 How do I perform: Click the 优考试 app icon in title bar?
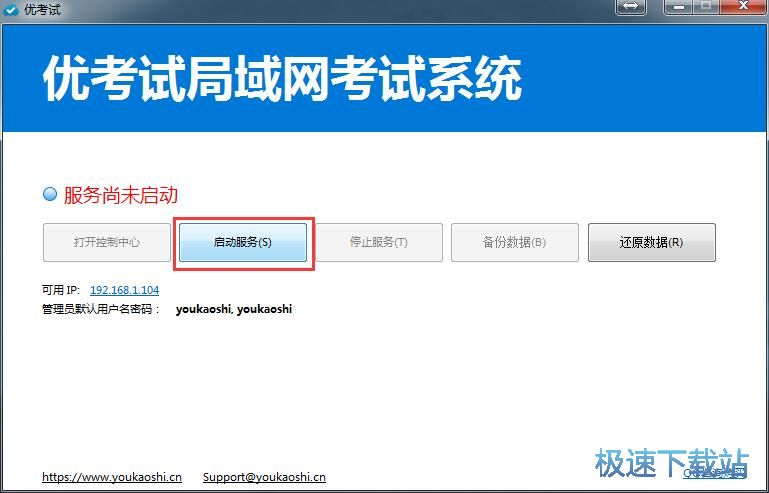[x=11, y=8]
